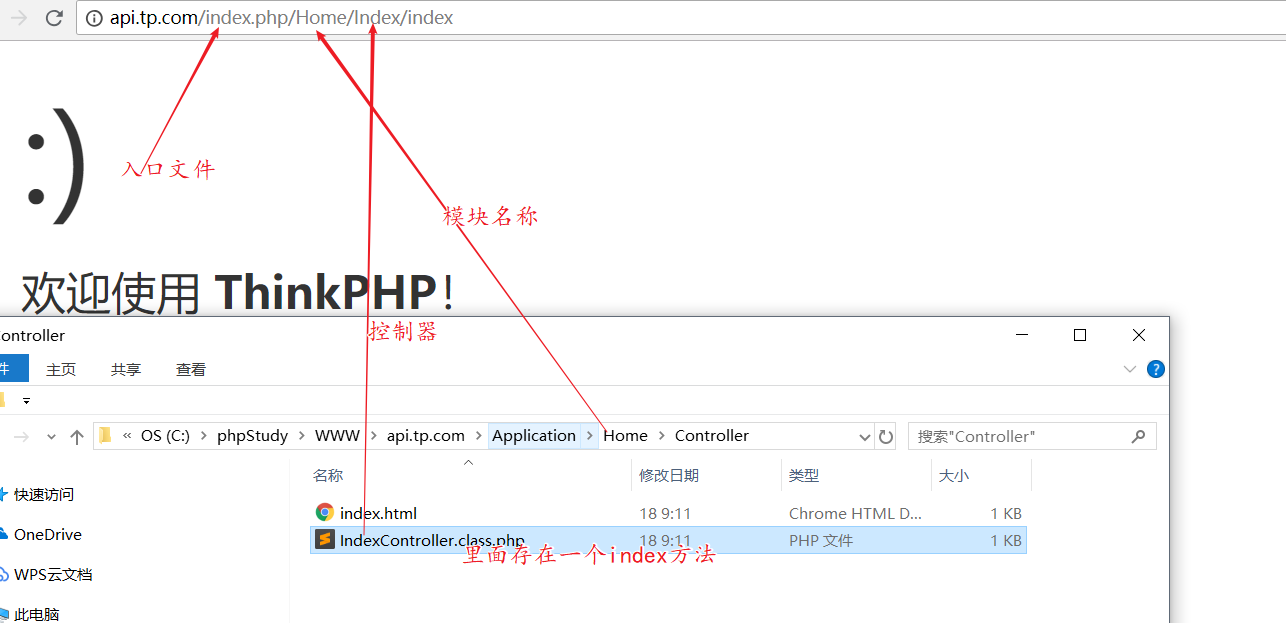
Task: Select Controller segment in breadcrumb
Action: [x=712, y=436]
